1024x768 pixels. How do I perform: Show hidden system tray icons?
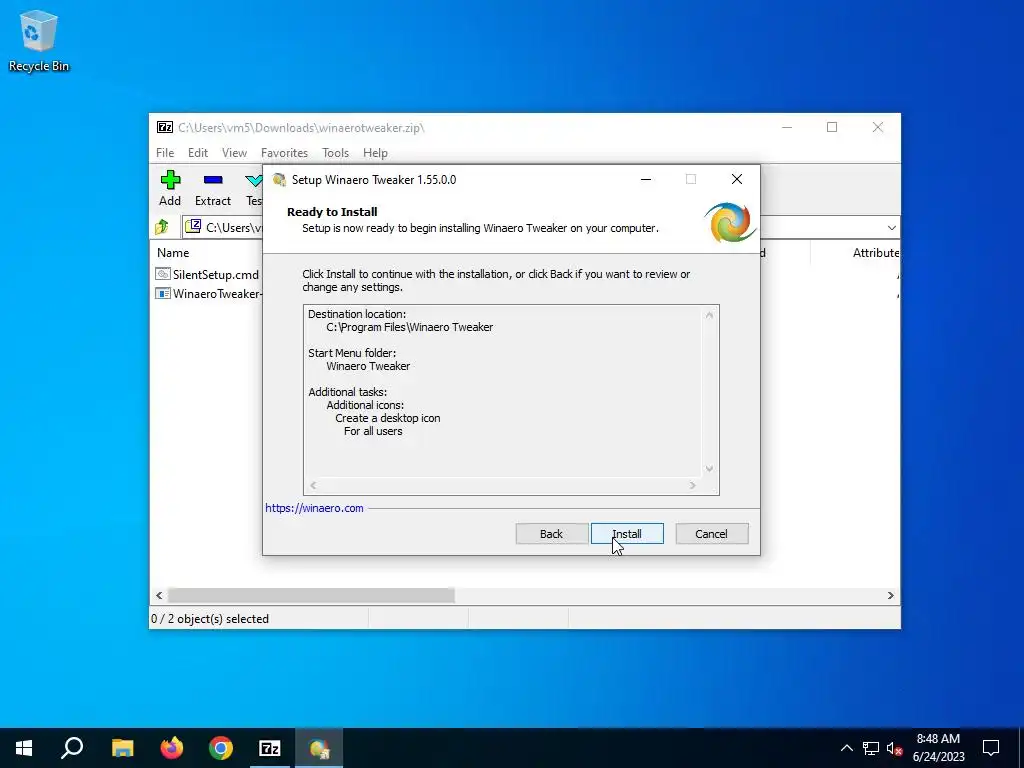tap(846, 748)
